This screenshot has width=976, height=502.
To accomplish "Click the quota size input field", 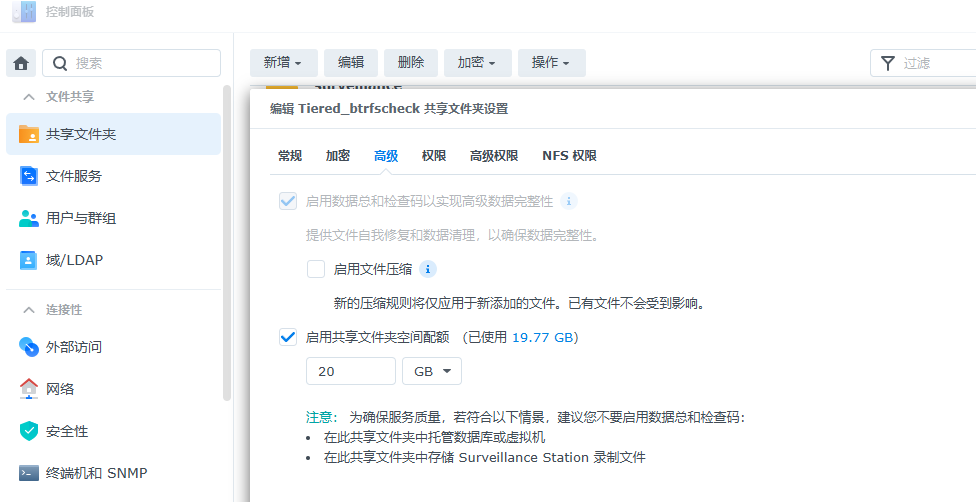I will coord(350,371).
